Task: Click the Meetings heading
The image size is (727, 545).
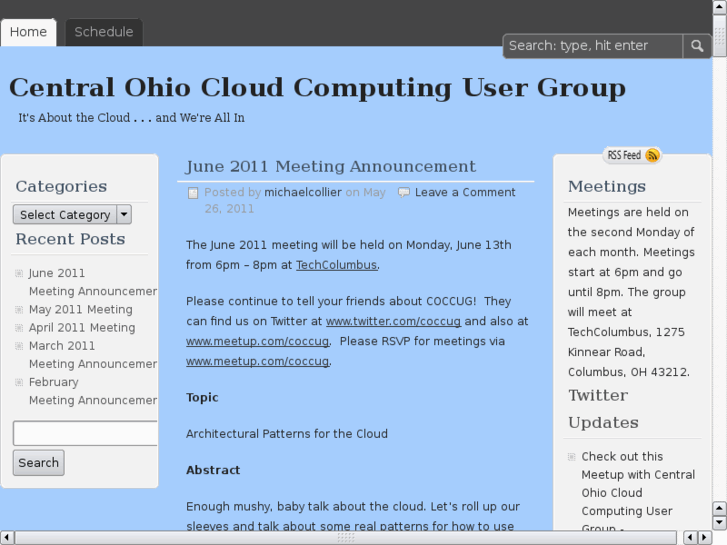Action: [x=607, y=186]
